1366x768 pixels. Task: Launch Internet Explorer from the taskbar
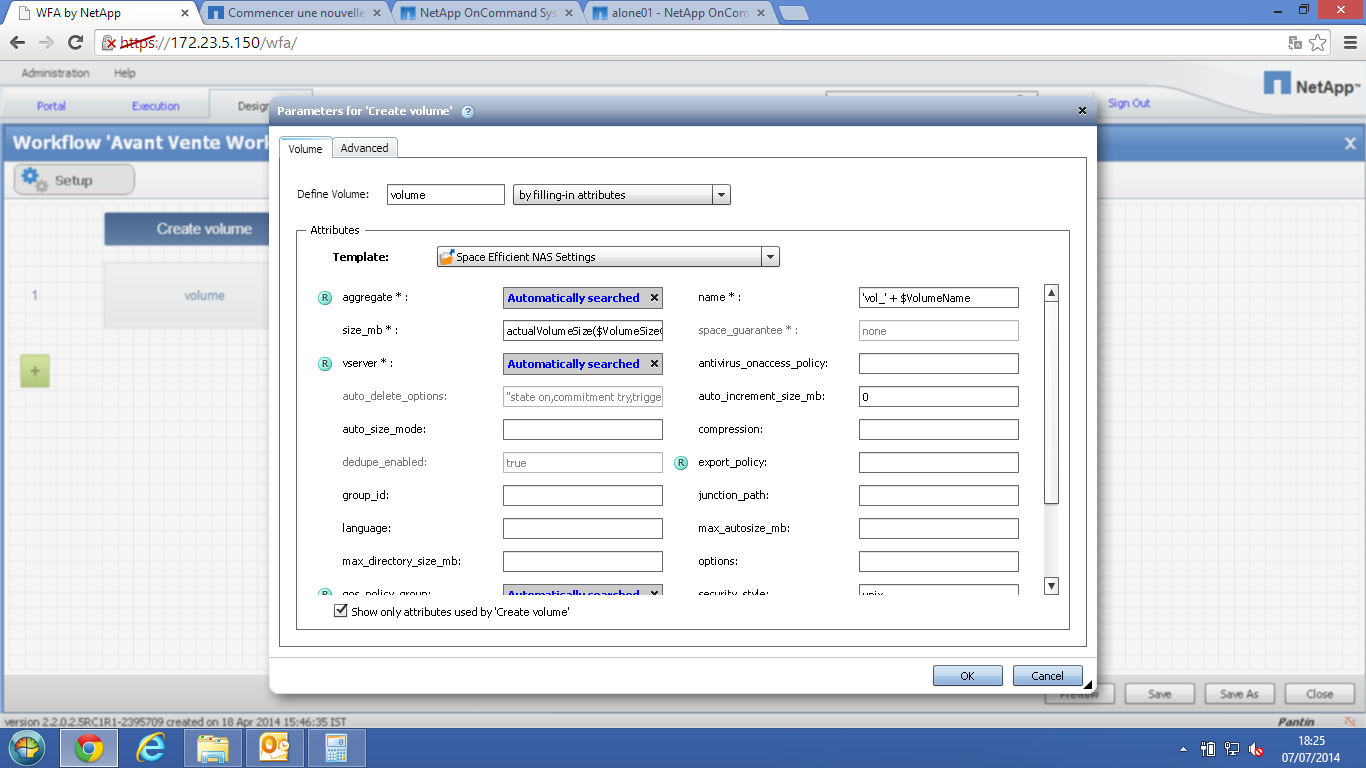point(152,748)
